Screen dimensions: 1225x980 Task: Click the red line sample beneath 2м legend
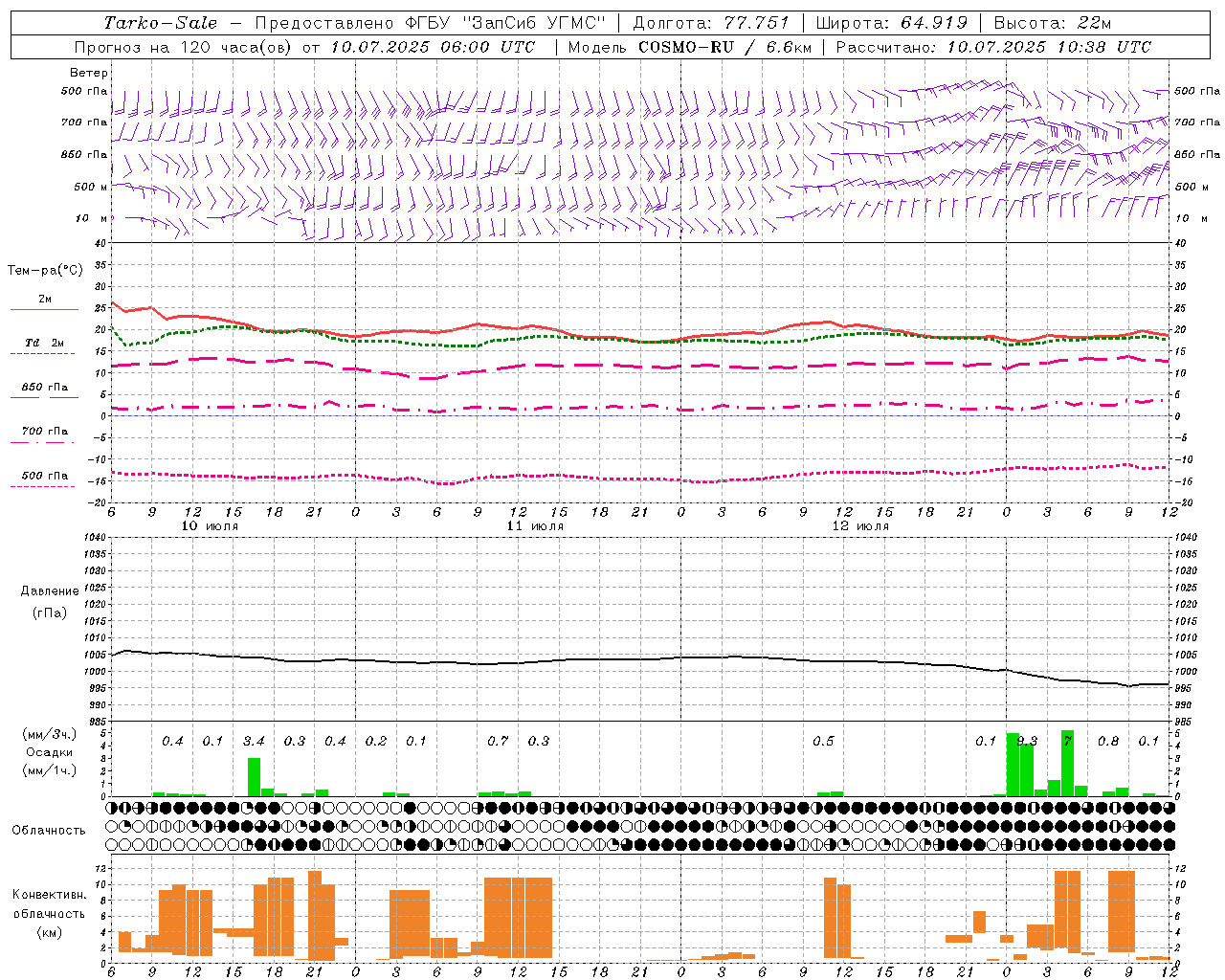(x=44, y=310)
